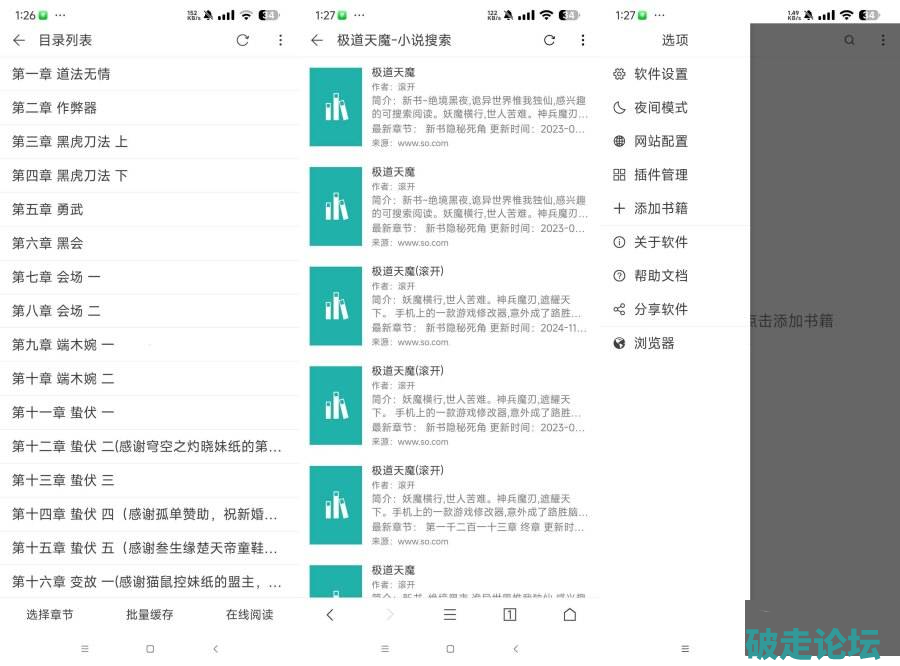Viewport: 900px width, 666px height.
Task: Open browser hamburger menu in bottom bar
Action: click(450, 614)
